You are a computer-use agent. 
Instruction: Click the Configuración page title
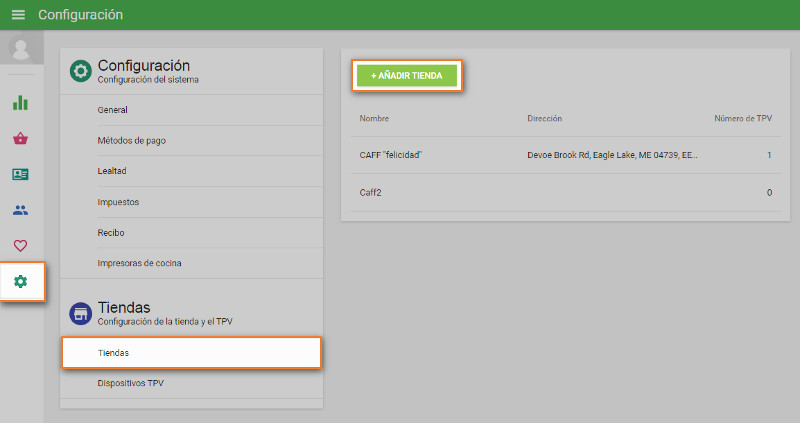(x=81, y=15)
